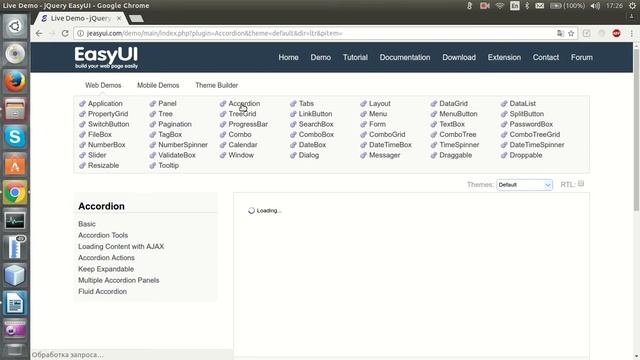This screenshot has width=640, height=360.
Task: Open a new tab button
Action: click(x=136, y=18)
